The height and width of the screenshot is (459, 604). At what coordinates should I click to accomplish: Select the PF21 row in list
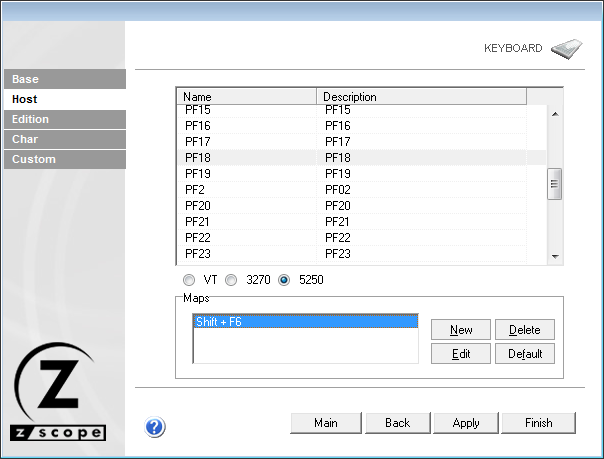361,222
